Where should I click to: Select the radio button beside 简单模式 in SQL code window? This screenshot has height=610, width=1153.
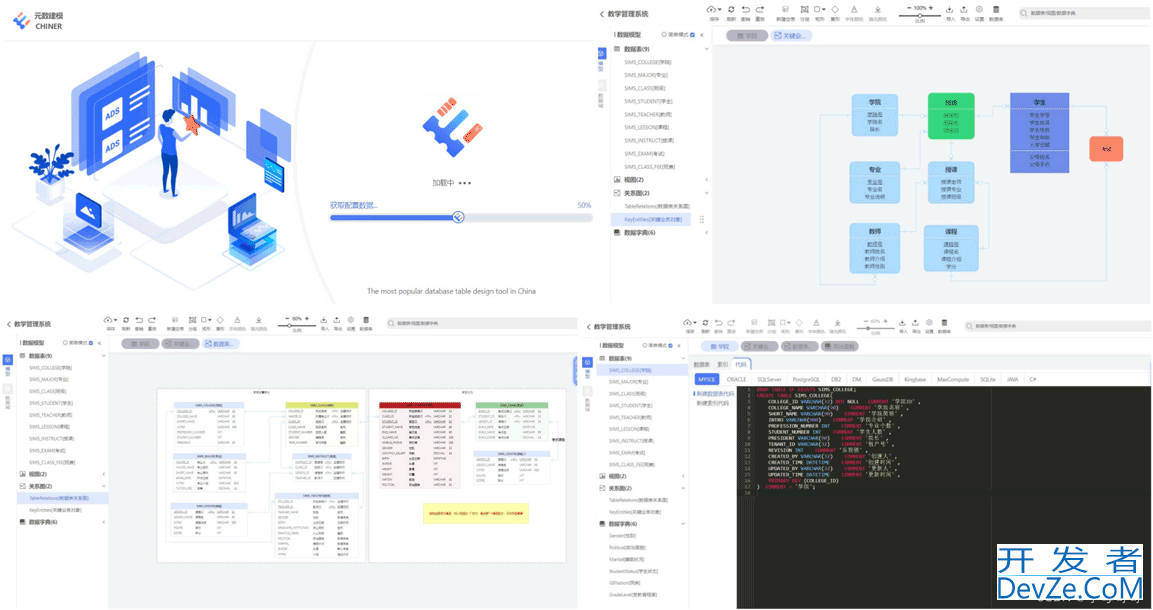pyautogui.click(x=645, y=345)
